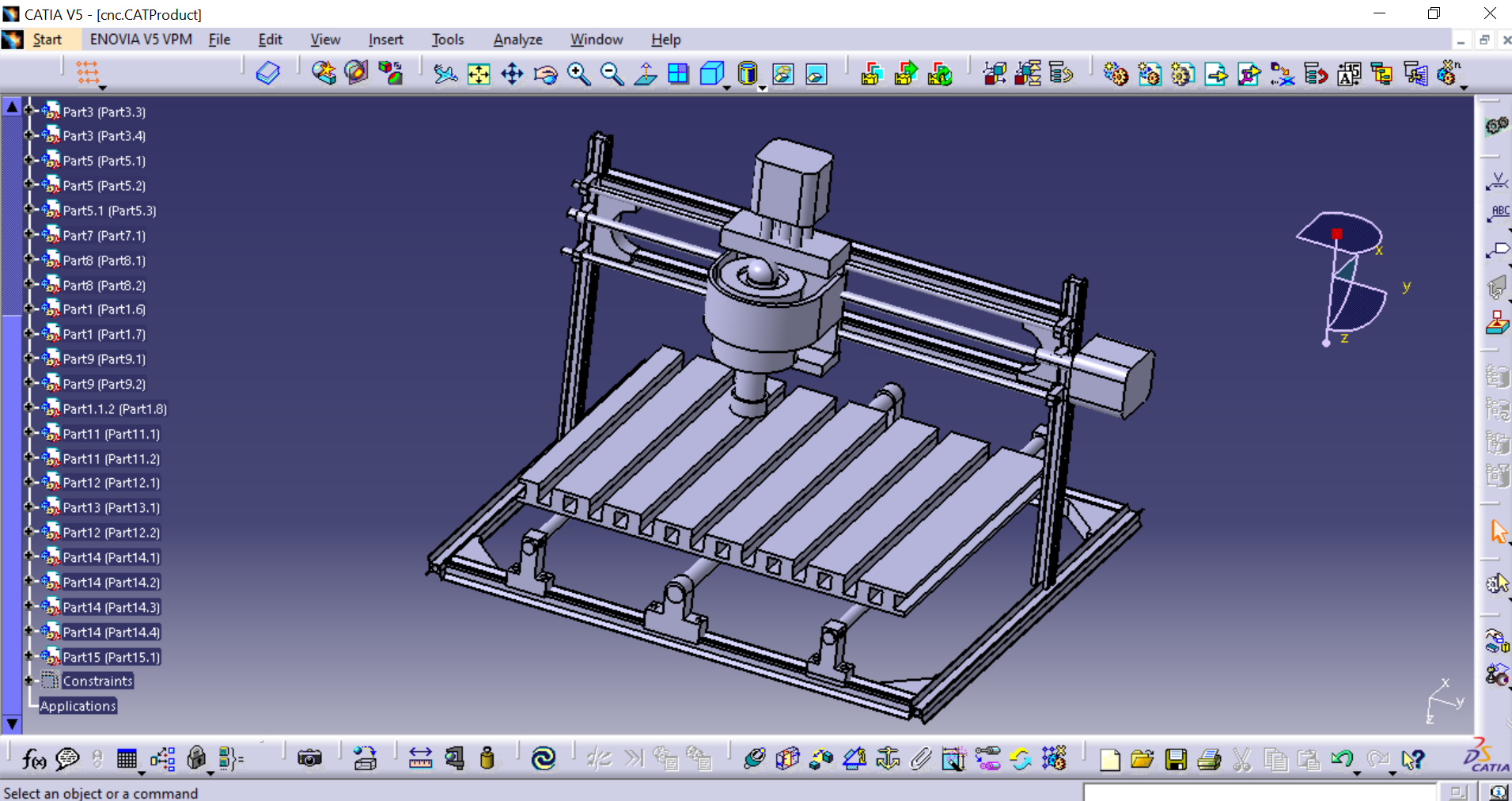Select the Fix Component anchor icon
1512x801 pixels.
click(x=888, y=759)
